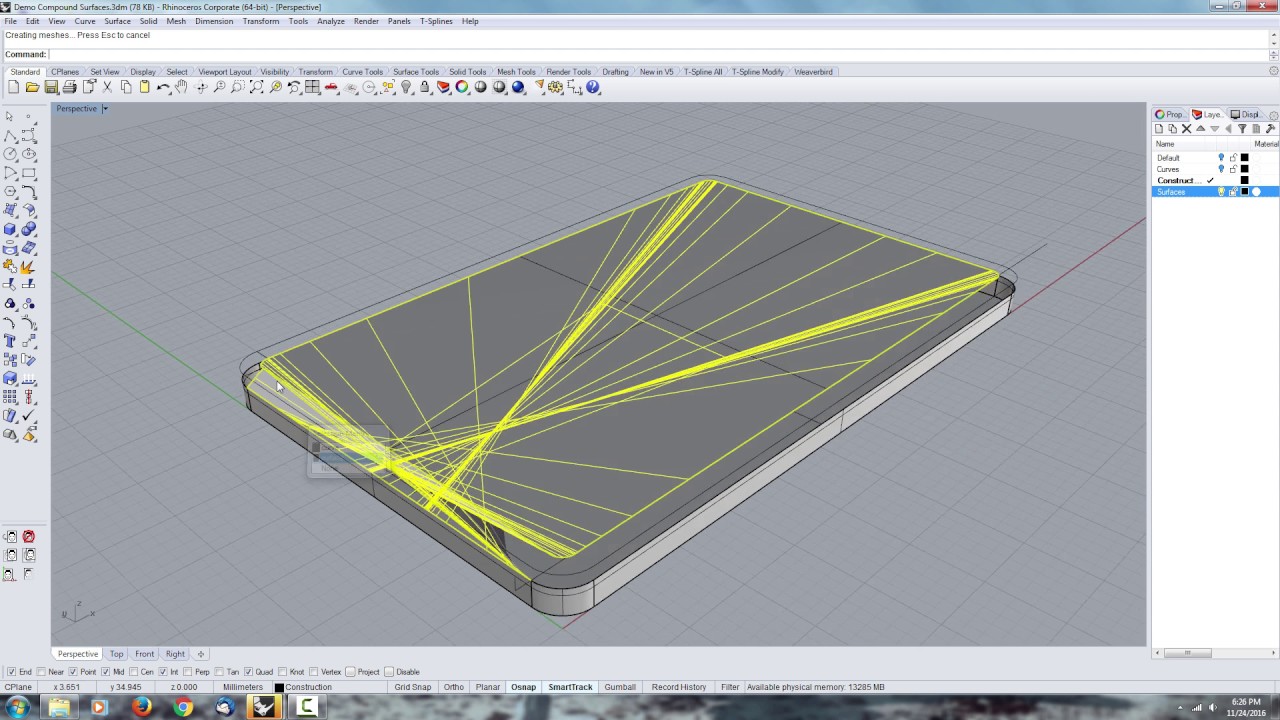
Task: Switch to the Surface Tools toolbar tab
Action: [x=416, y=72]
